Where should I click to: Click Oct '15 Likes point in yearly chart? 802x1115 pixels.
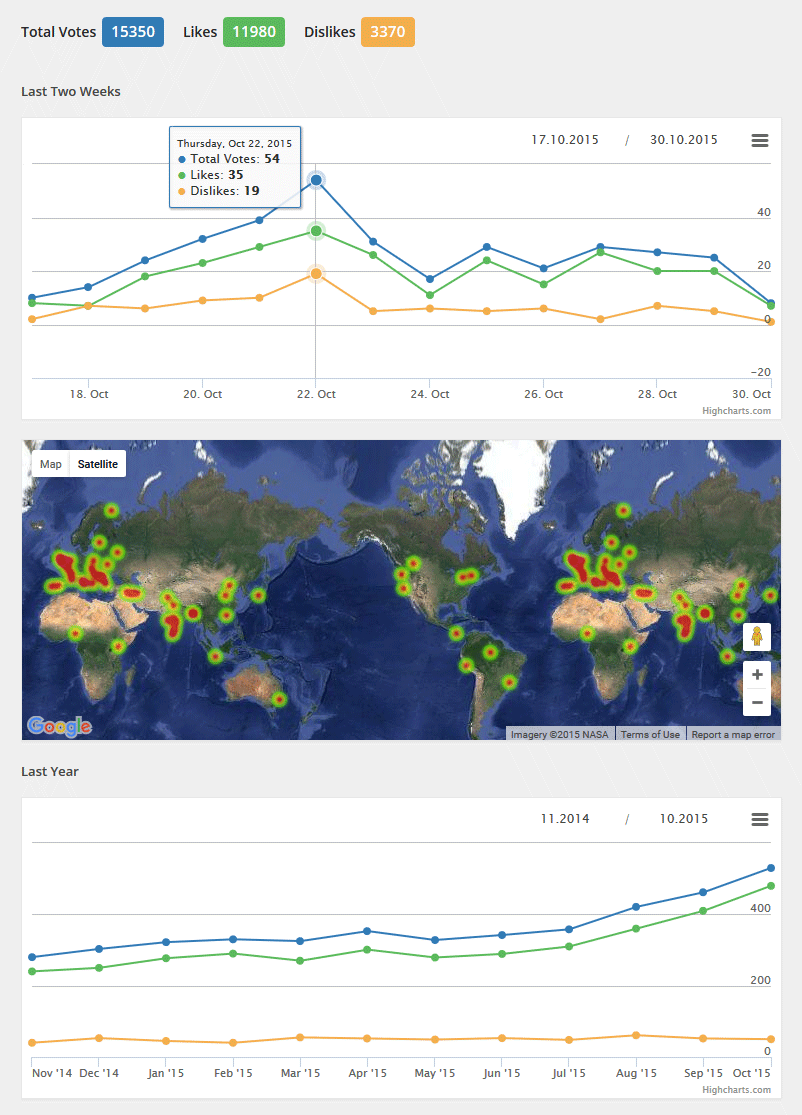coord(771,886)
